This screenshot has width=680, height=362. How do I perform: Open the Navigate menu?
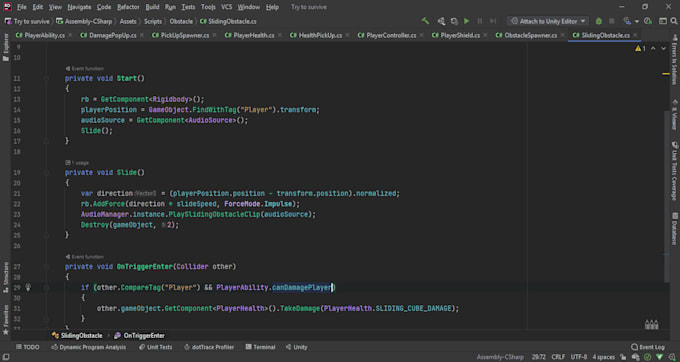(79, 7)
